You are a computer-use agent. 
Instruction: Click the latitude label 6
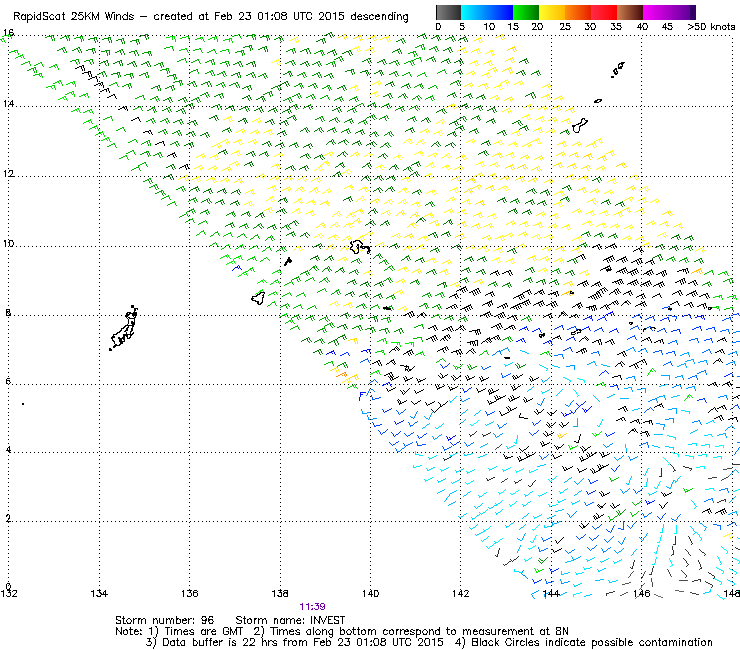coord(8,381)
